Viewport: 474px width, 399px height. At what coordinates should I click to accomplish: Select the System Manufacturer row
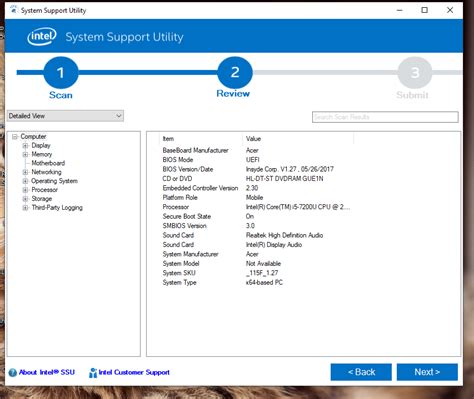coord(257,254)
